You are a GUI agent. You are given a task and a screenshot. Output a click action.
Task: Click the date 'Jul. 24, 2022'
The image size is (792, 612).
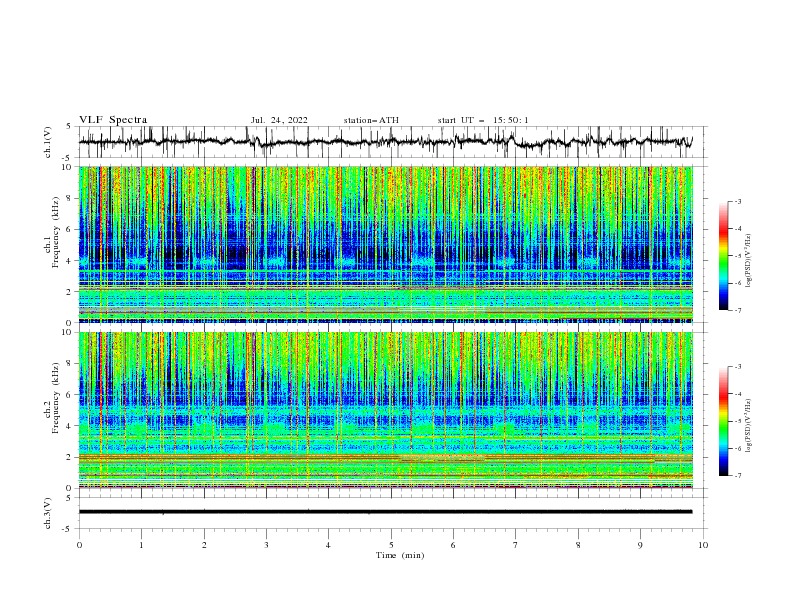click(x=279, y=120)
